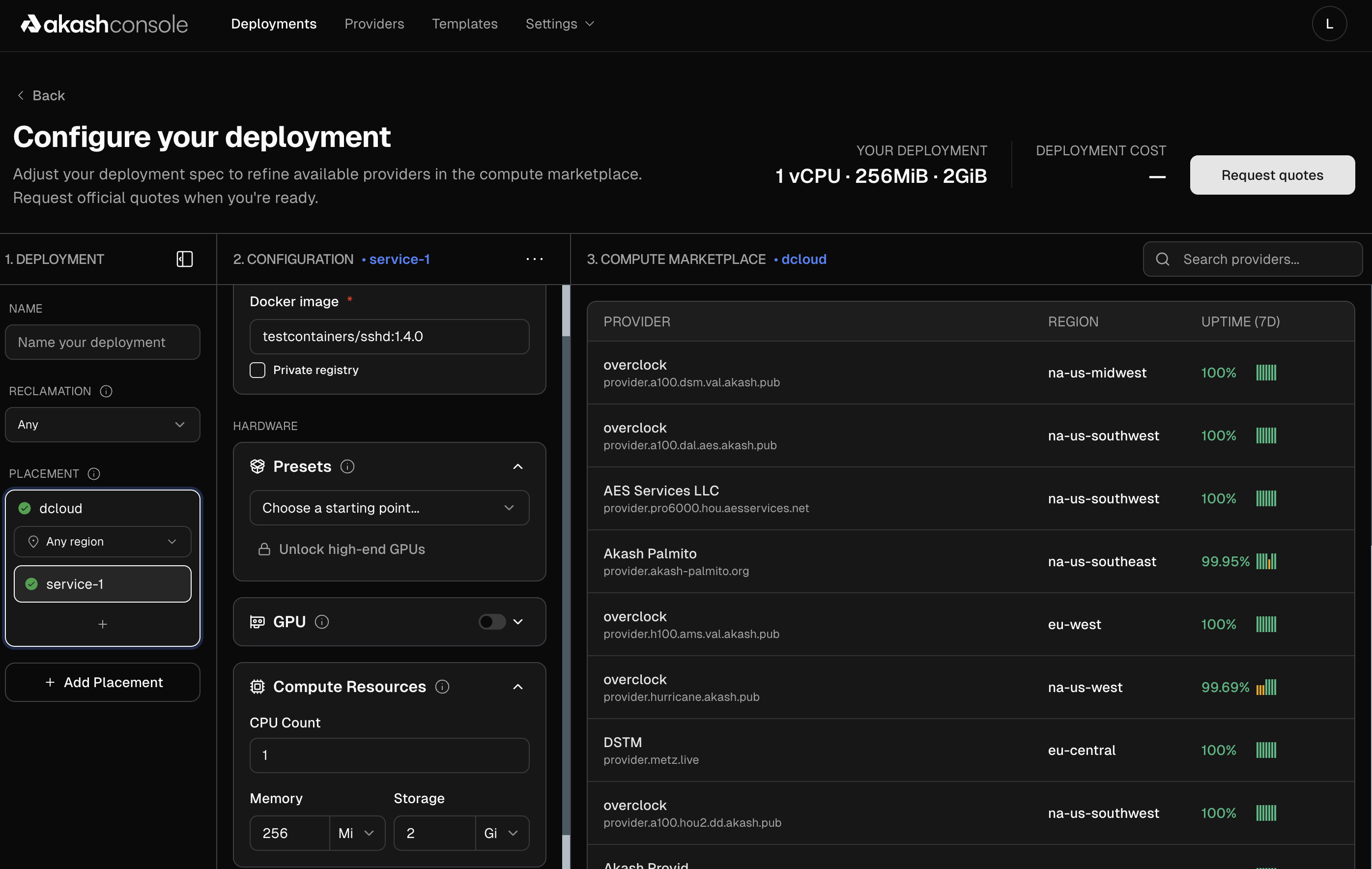Click the dcloud green check status icon
Viewport: 1372px width, 869px height.
(25, 508)
